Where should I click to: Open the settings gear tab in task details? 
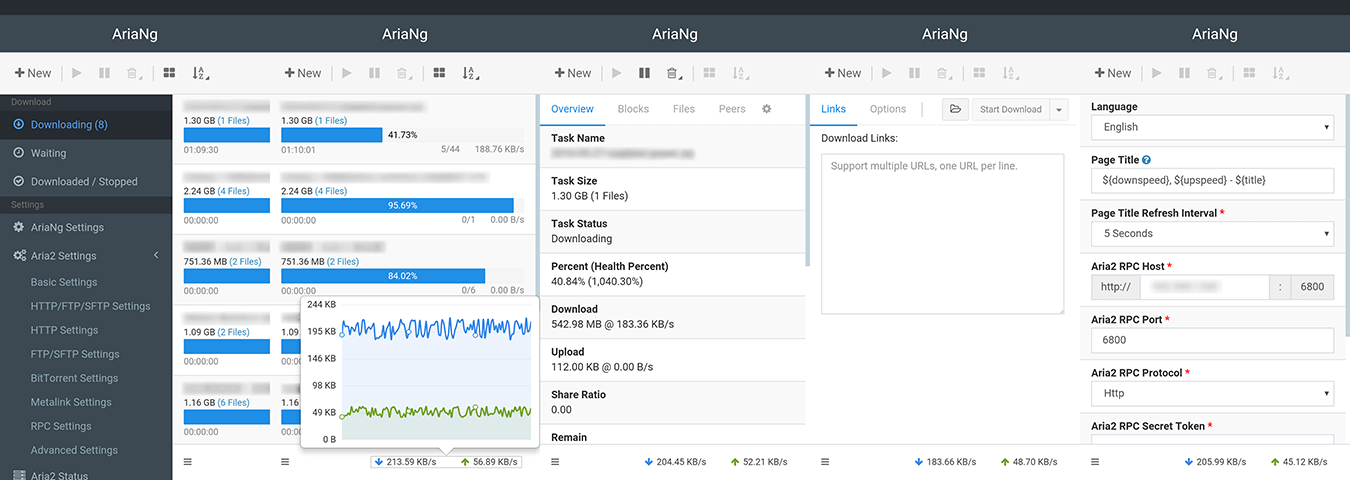pos(767,109)
